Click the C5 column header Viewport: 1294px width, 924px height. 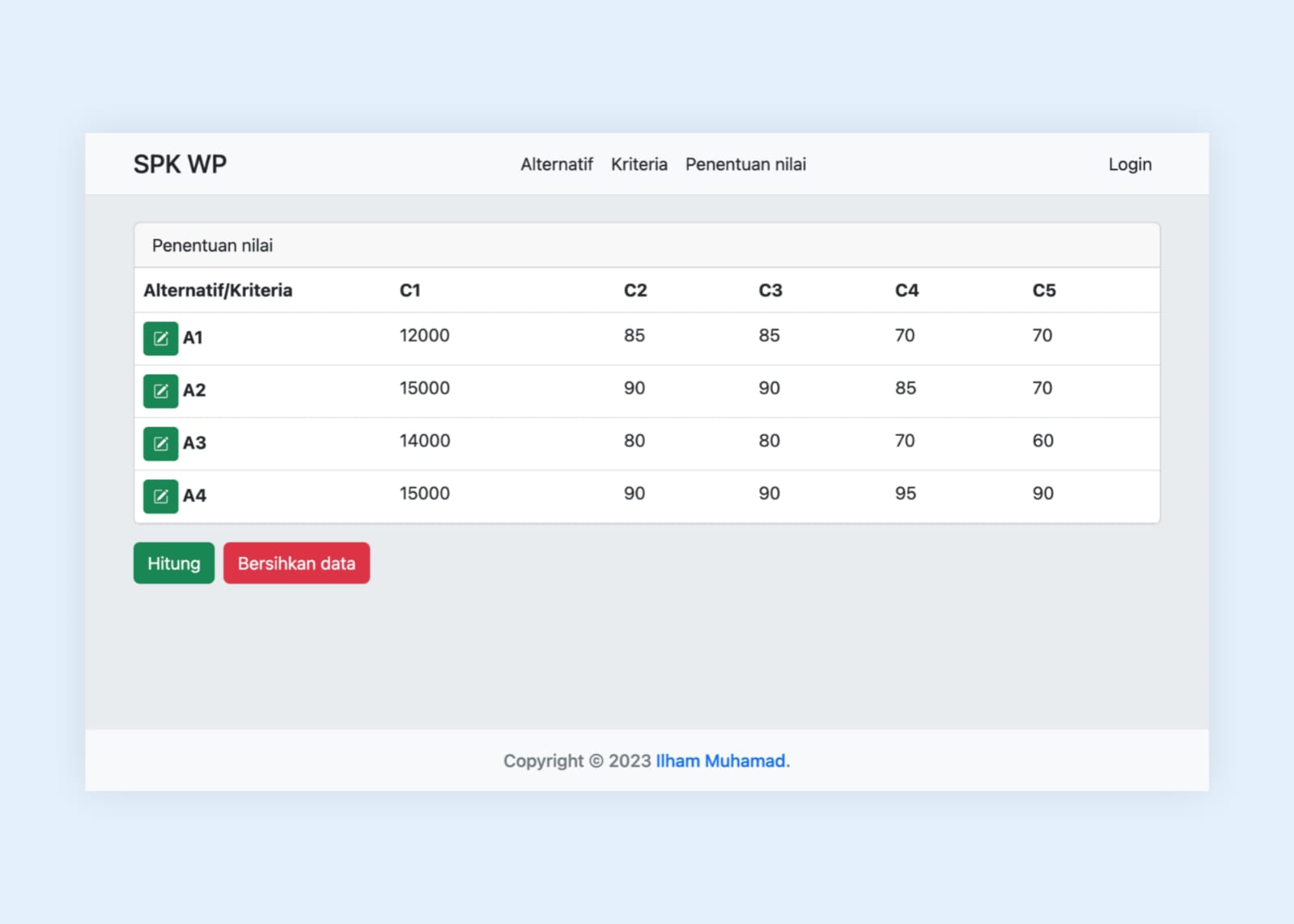coord(1043,290)
